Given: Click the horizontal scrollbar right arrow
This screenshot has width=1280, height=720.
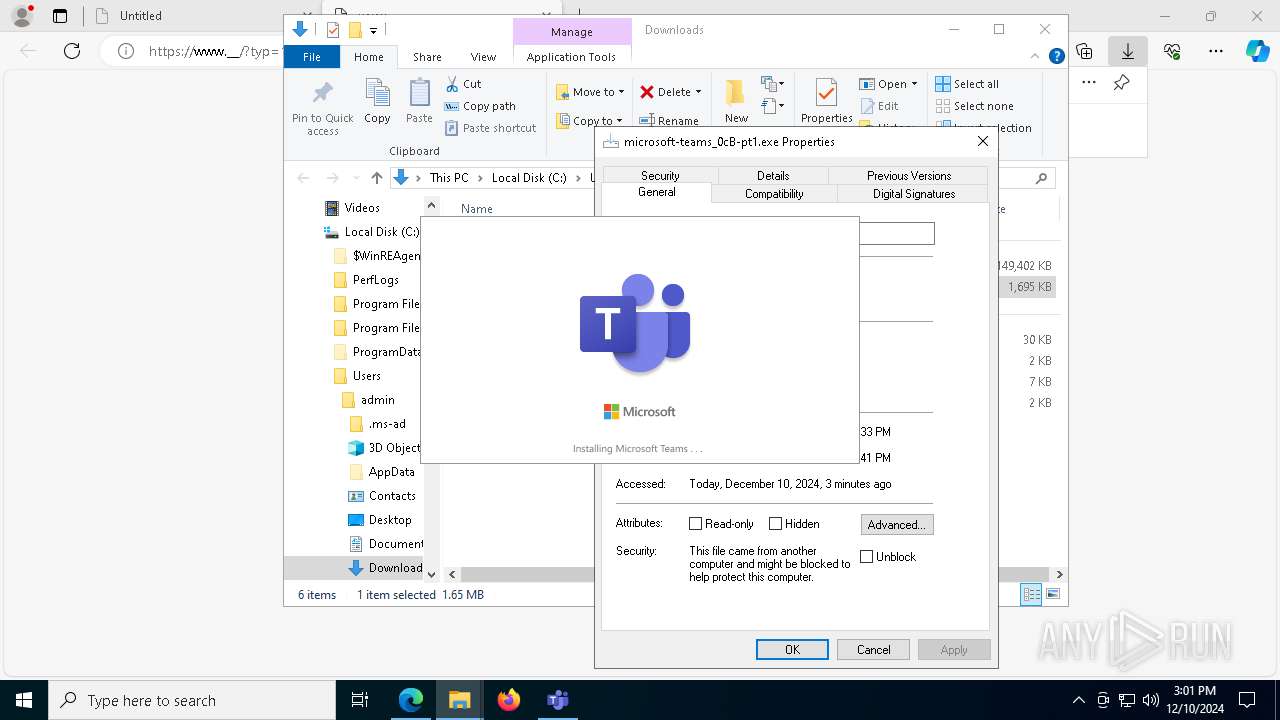Looking at the screenshot, I should pos(1059,574).
